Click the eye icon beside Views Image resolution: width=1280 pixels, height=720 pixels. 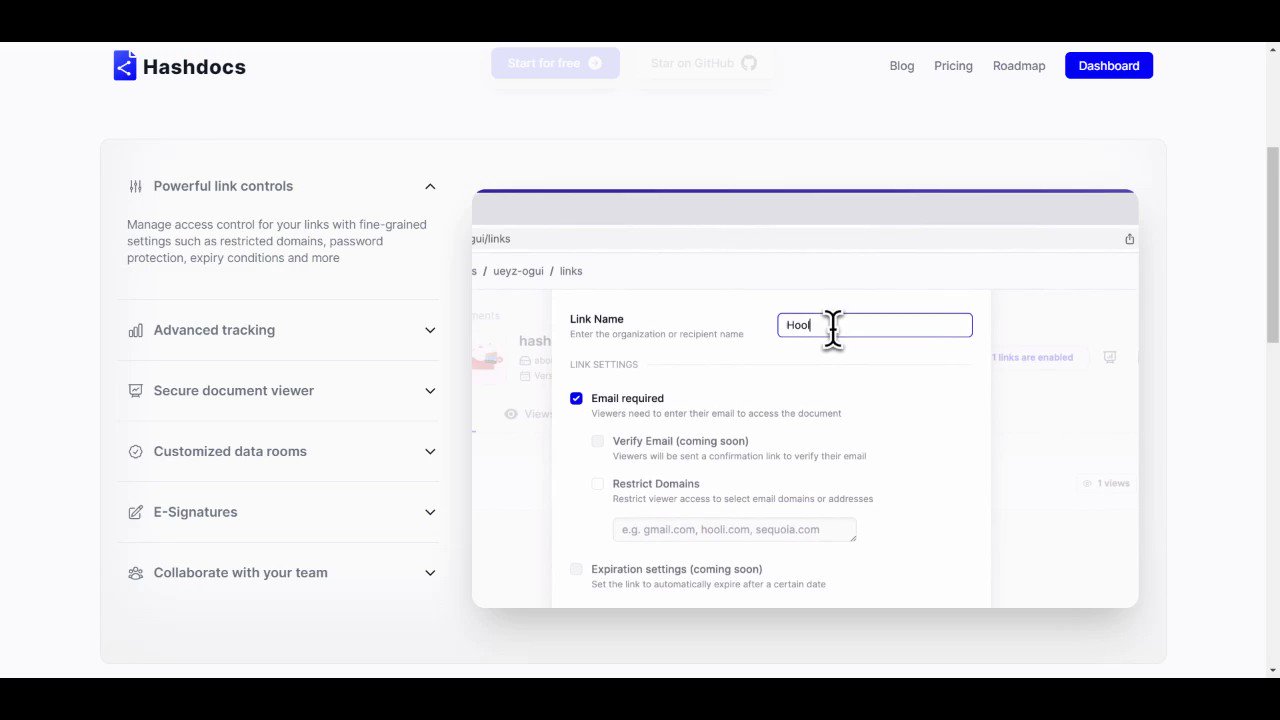click(510, 413)
